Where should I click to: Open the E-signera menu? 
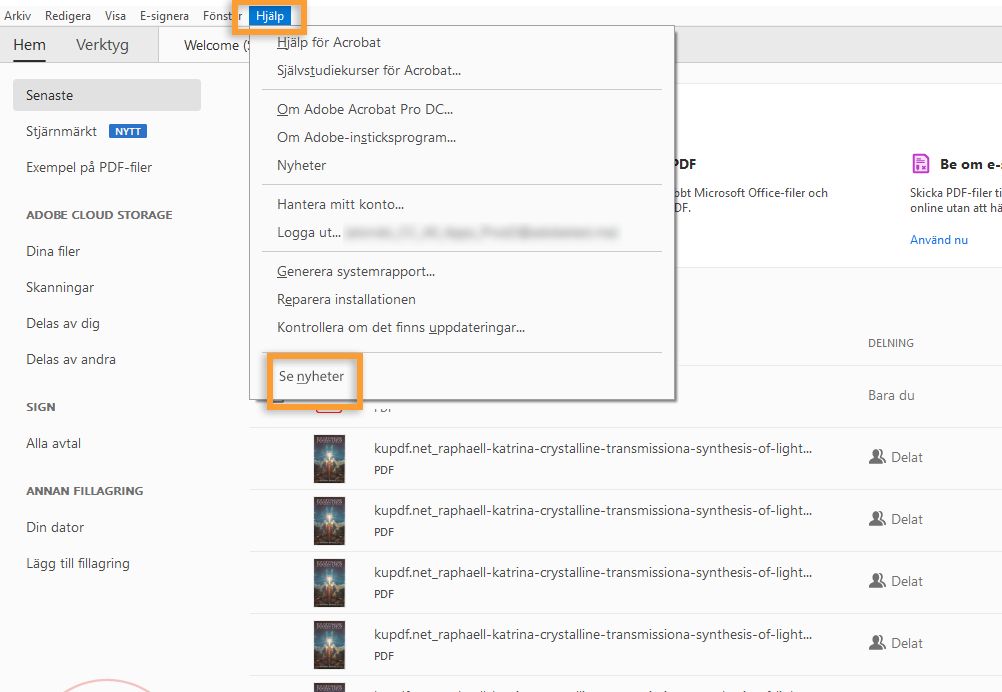164,16
